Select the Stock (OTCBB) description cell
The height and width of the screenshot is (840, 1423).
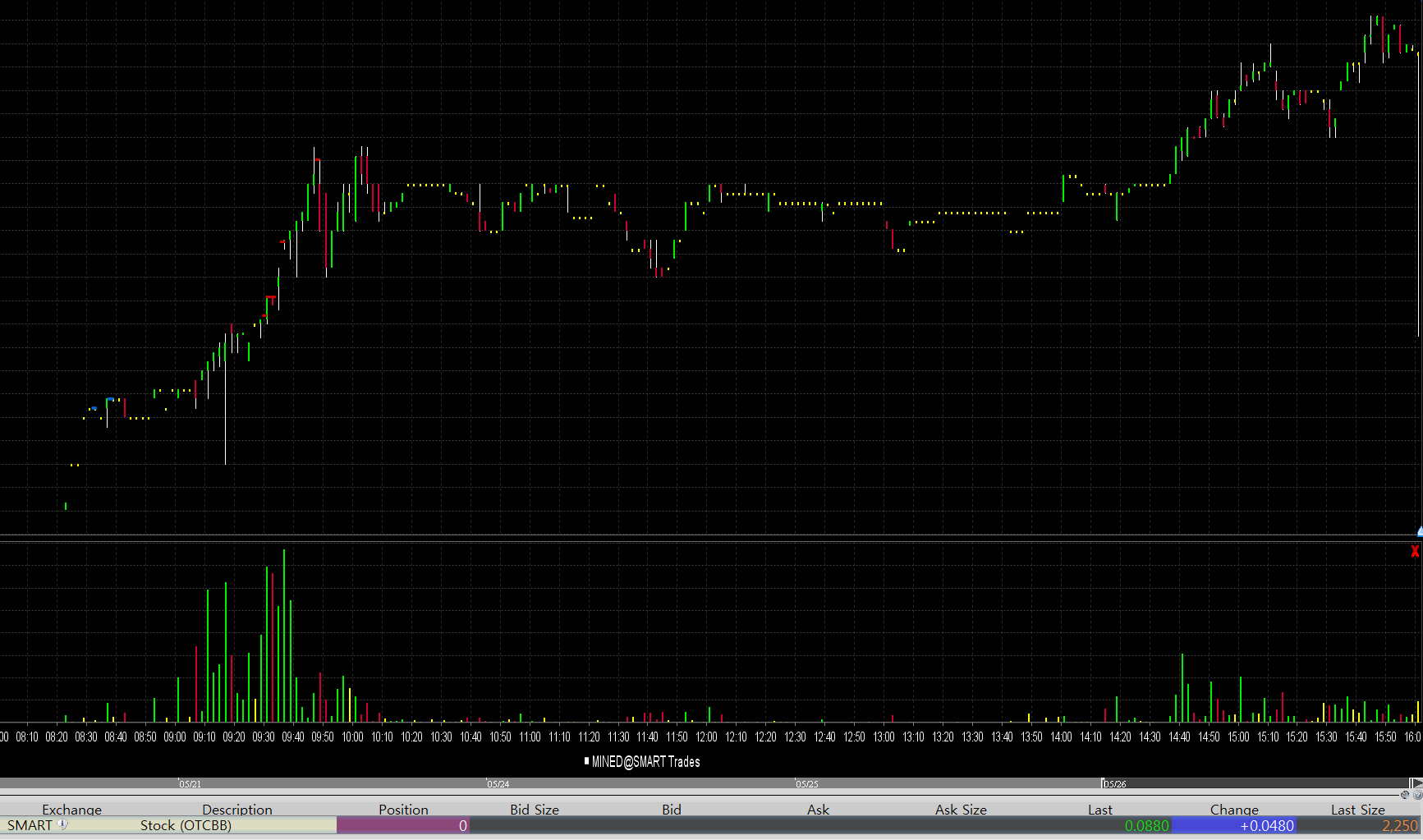[186, 825]
